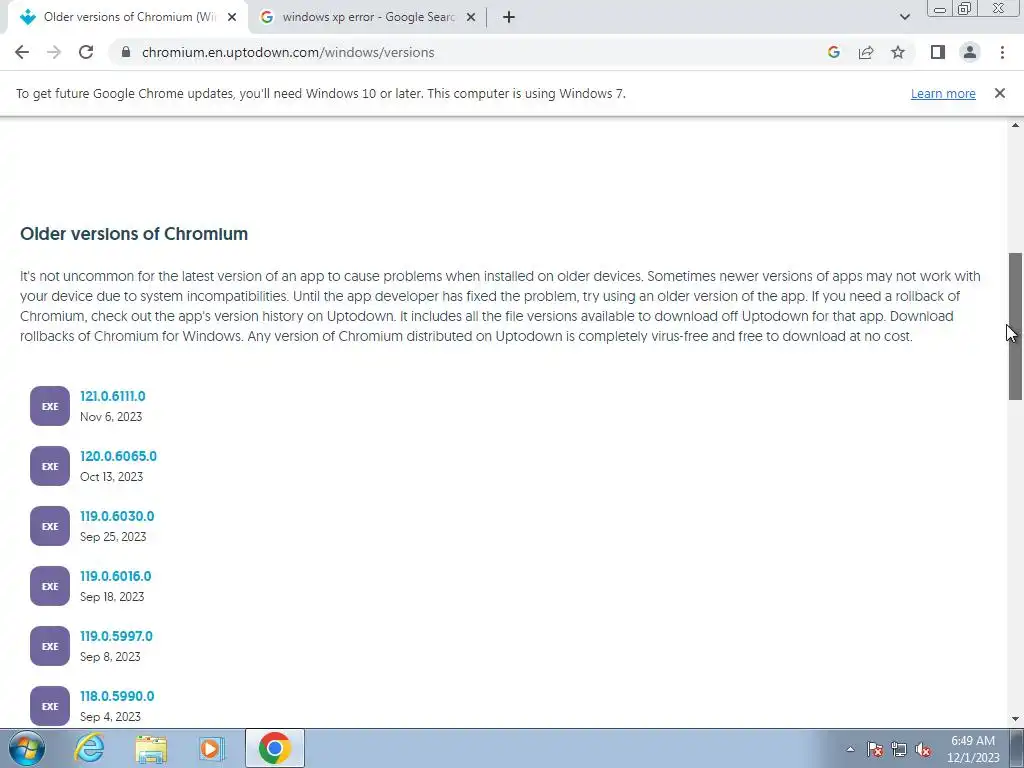This screenshot has width=1024, height=768.
Task: Open a new browser tab
Action: point(509,17)
